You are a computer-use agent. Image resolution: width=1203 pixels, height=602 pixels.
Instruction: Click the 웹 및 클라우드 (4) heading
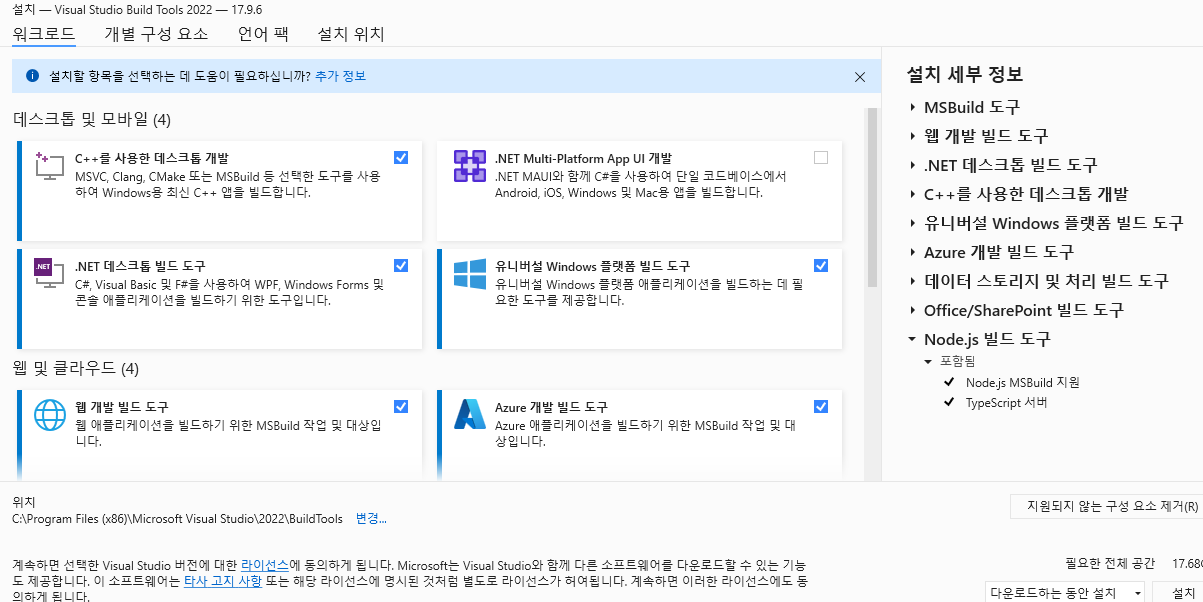76,368
